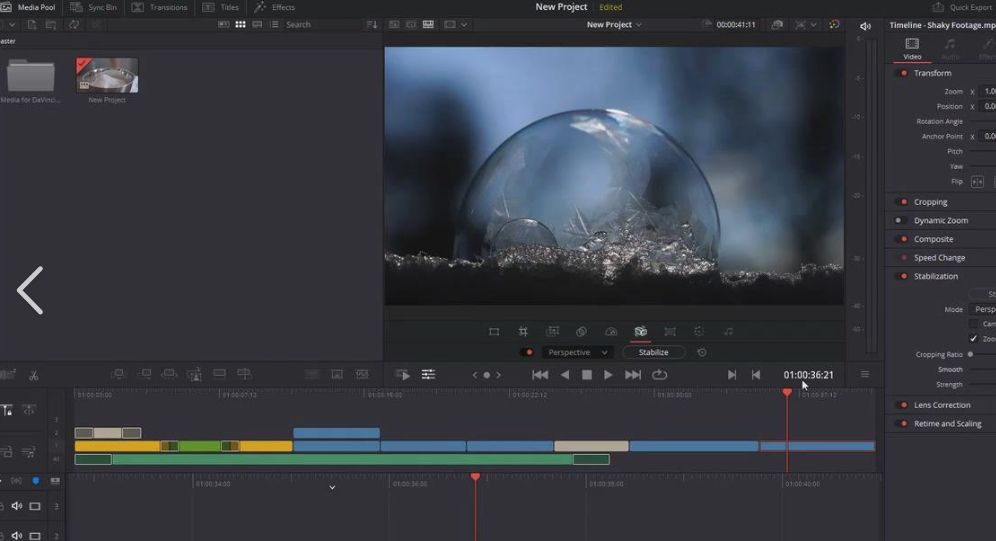Select the Video tab in the Inspector
The width and height of the screenshot is (996, 541).
(912, 49)
